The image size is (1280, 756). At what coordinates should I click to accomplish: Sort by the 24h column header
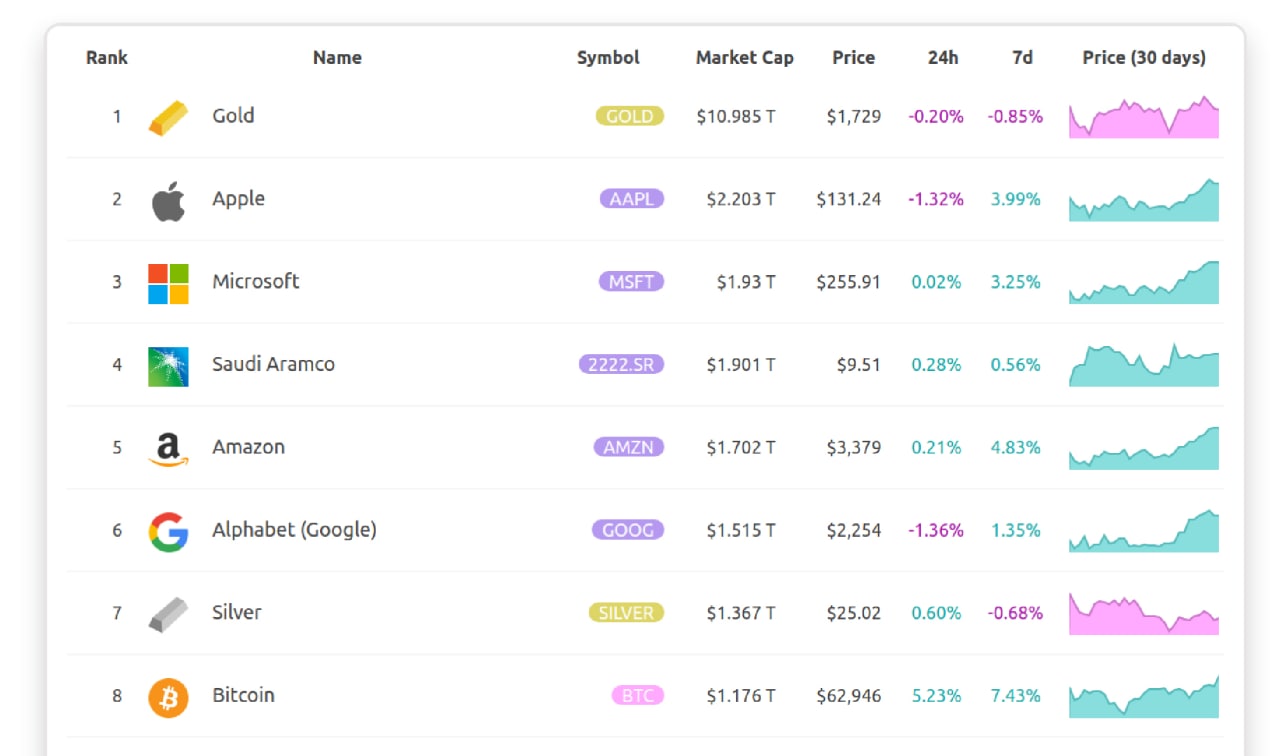943,57
